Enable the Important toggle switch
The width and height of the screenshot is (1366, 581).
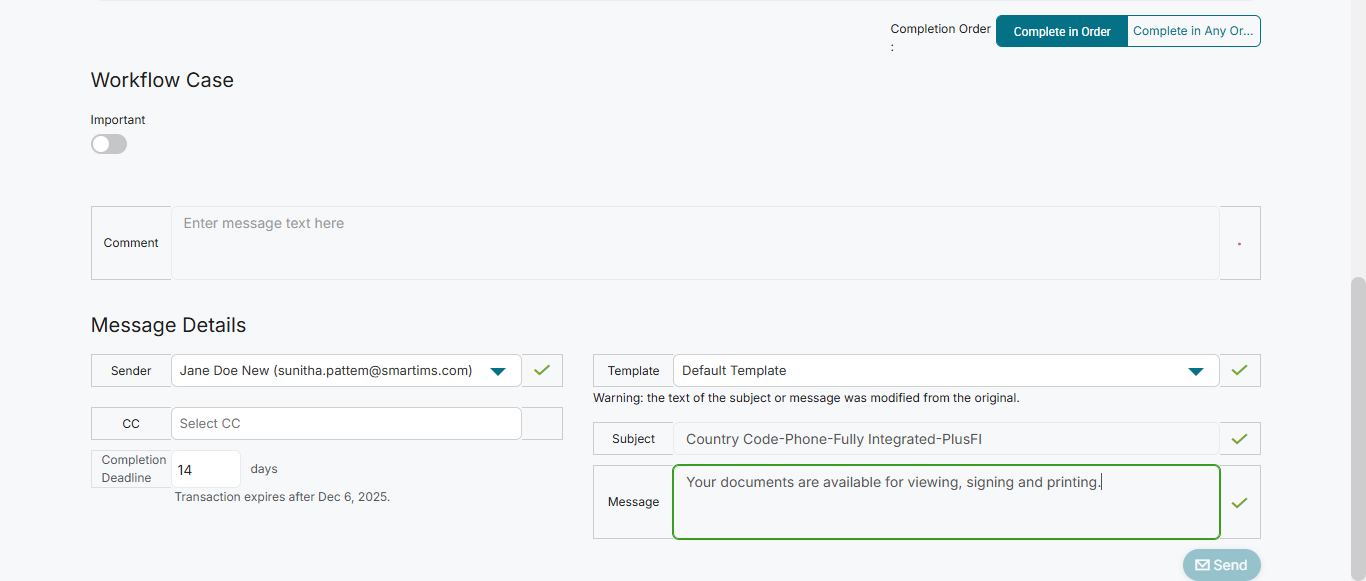(109, 144)
